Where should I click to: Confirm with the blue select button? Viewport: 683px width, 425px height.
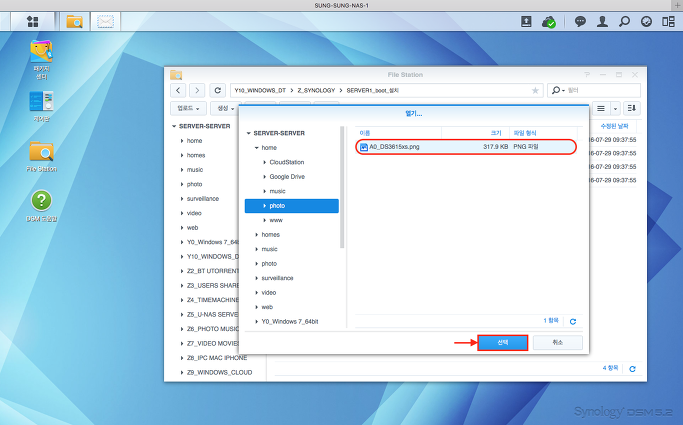click(503, 343)
